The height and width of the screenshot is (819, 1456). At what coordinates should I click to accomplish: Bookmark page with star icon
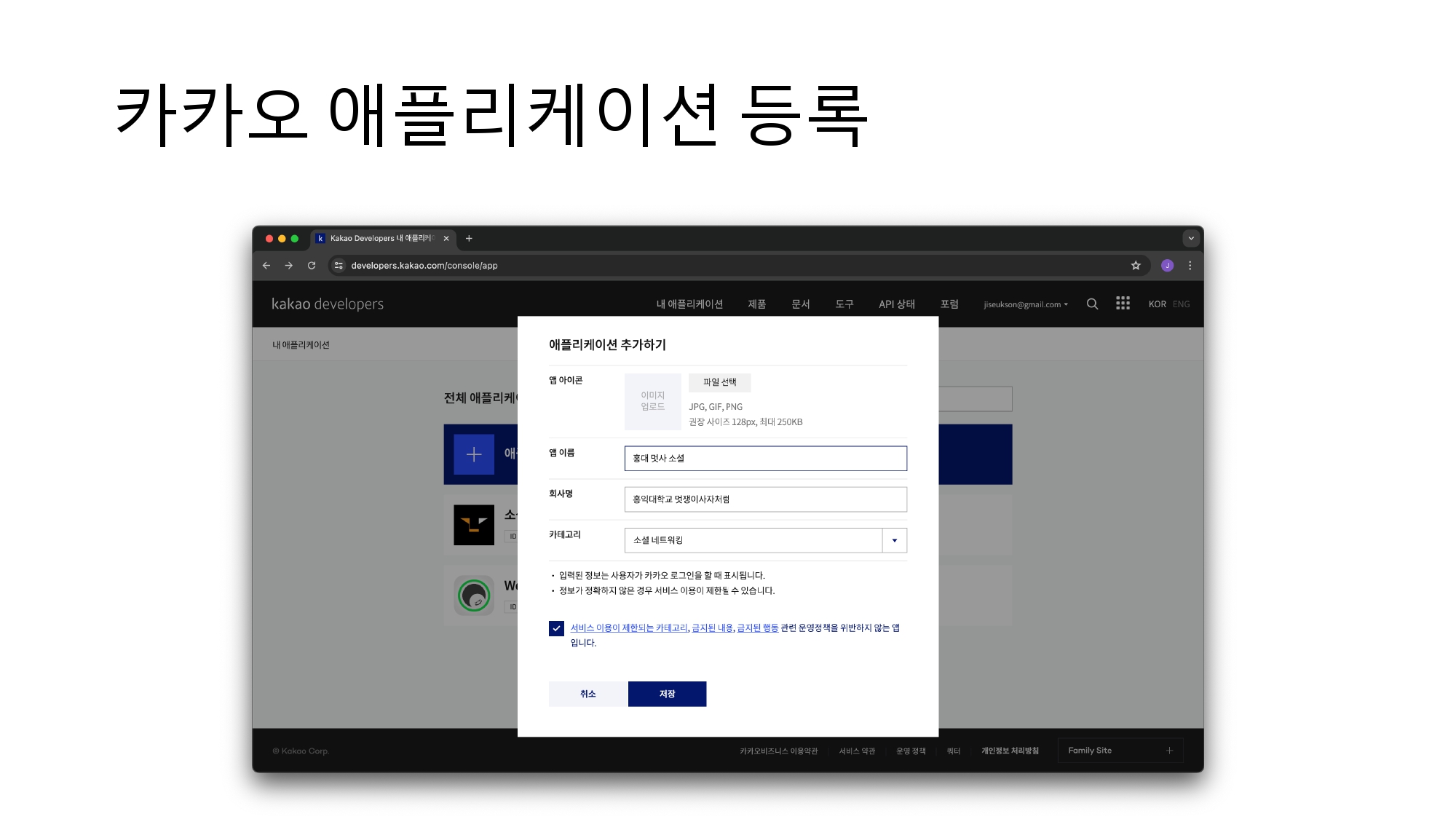[1136, 266]
